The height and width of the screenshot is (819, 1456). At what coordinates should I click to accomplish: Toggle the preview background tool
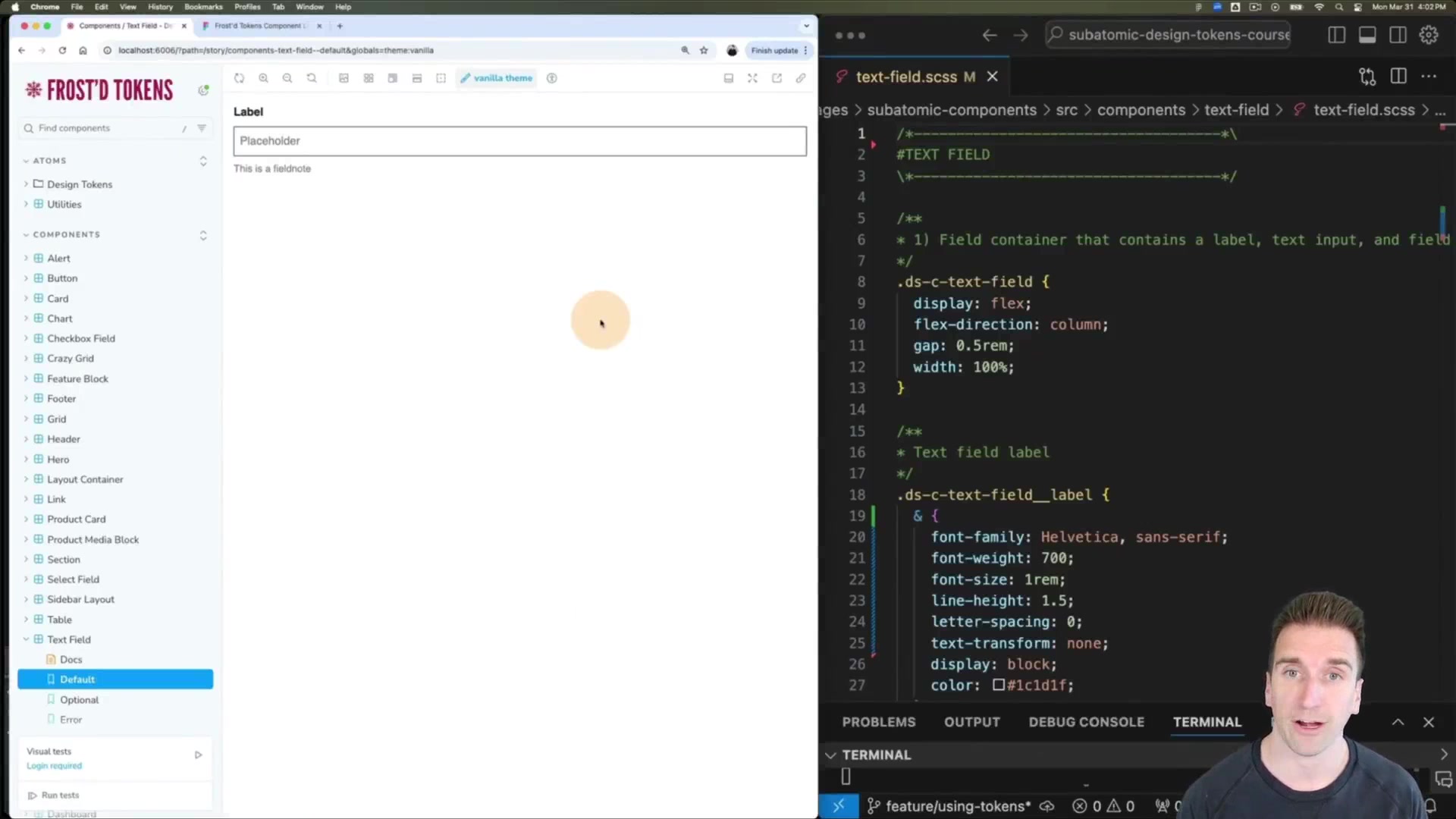(x=344, y=78)
